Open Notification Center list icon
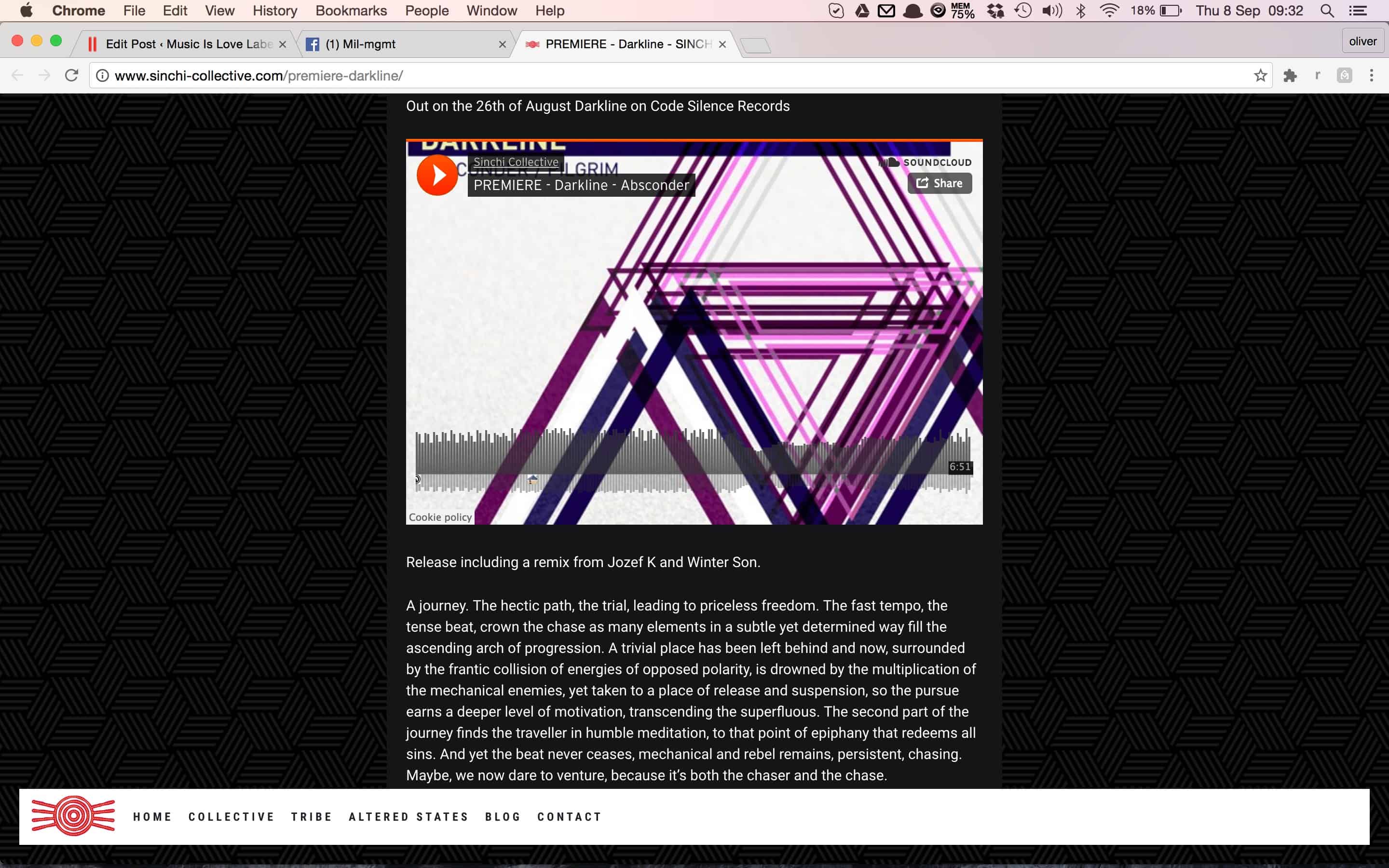The image size is (1389, 868). tap(1358, 10)
